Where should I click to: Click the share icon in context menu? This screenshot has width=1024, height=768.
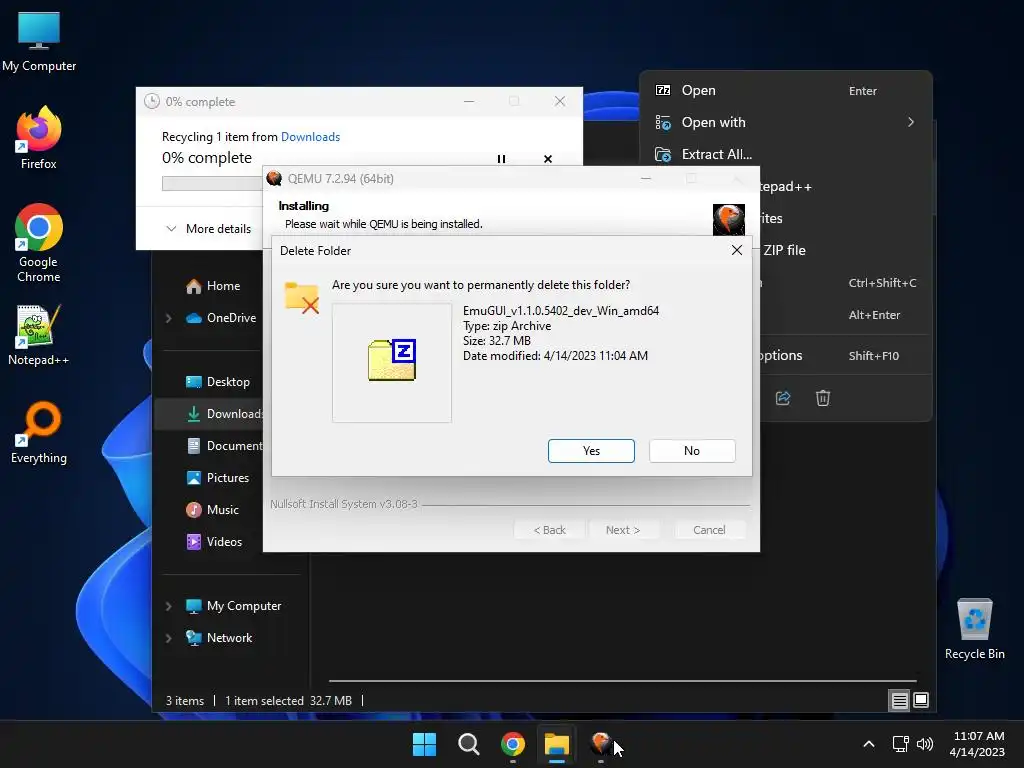(x=783, y=398)
